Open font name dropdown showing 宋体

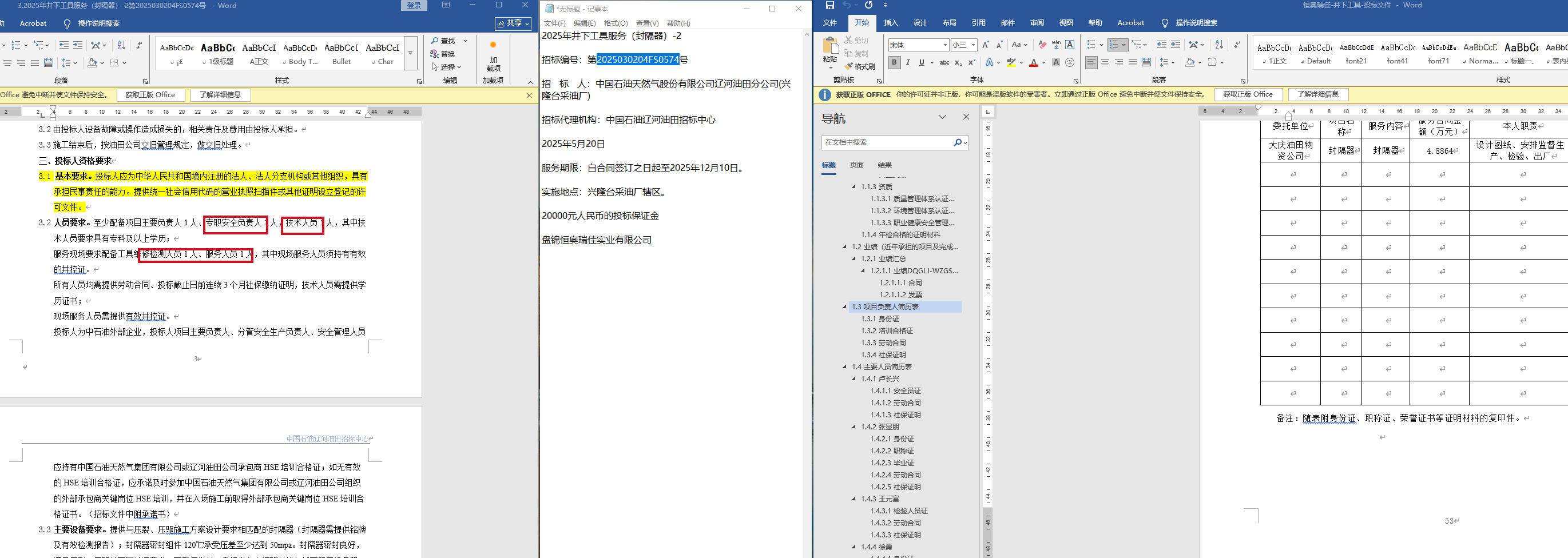tap(944, 45)
